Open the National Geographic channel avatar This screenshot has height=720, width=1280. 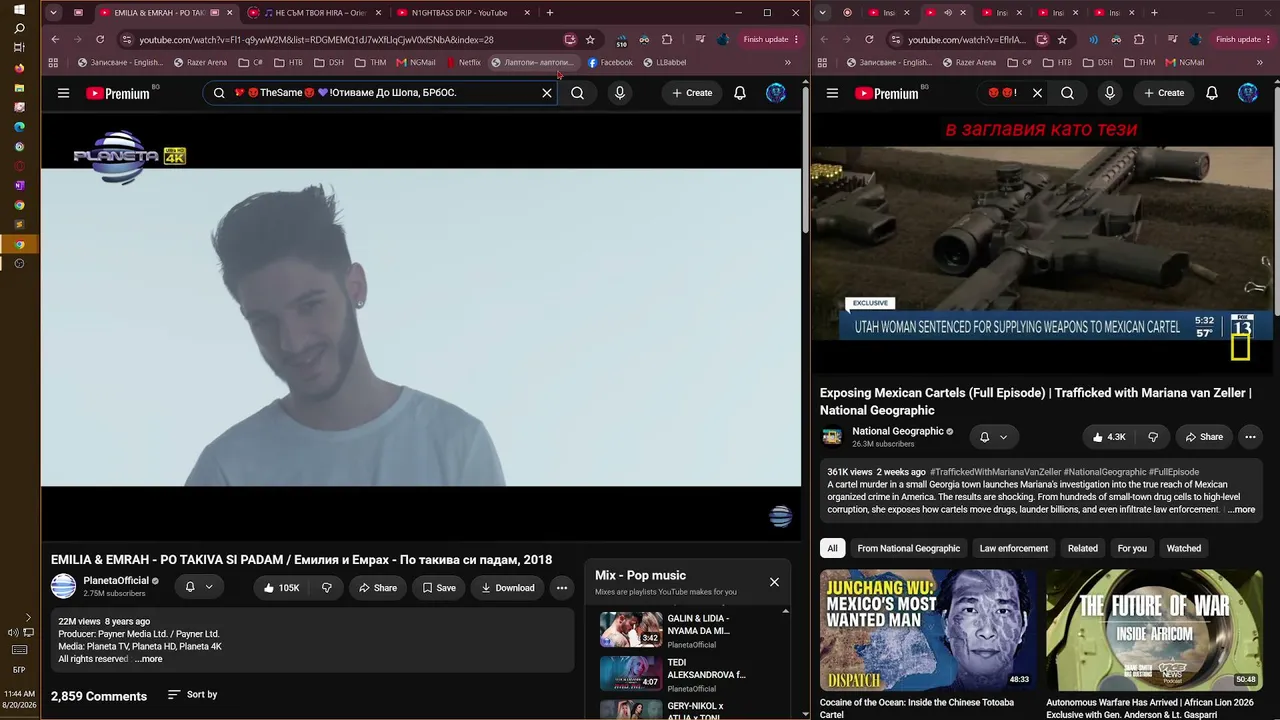coord(832,437)
